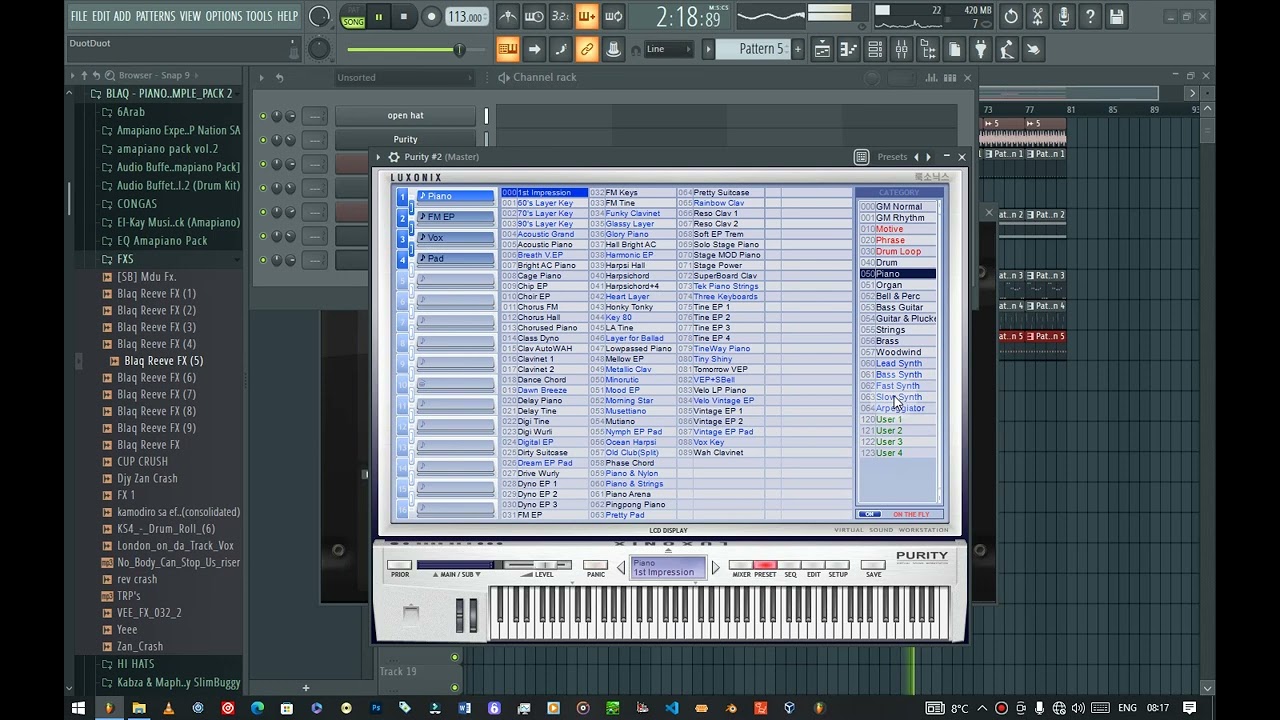This screenshot has width=1280, height=720.
Task: Open the ADD menu
Action: pyautogui.click(x=122, y=16)
